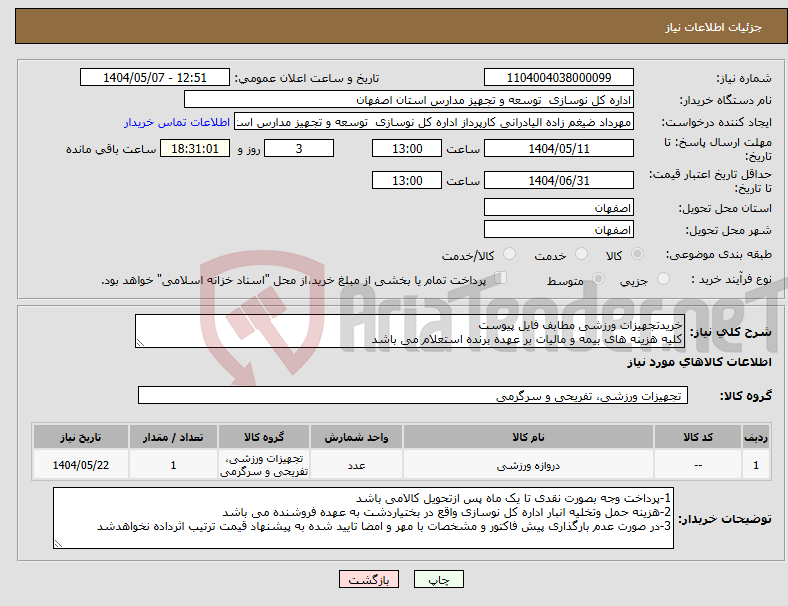Click the دروازه ورزشی item cell
Screen dimensions: 788x606
point(528,466)
